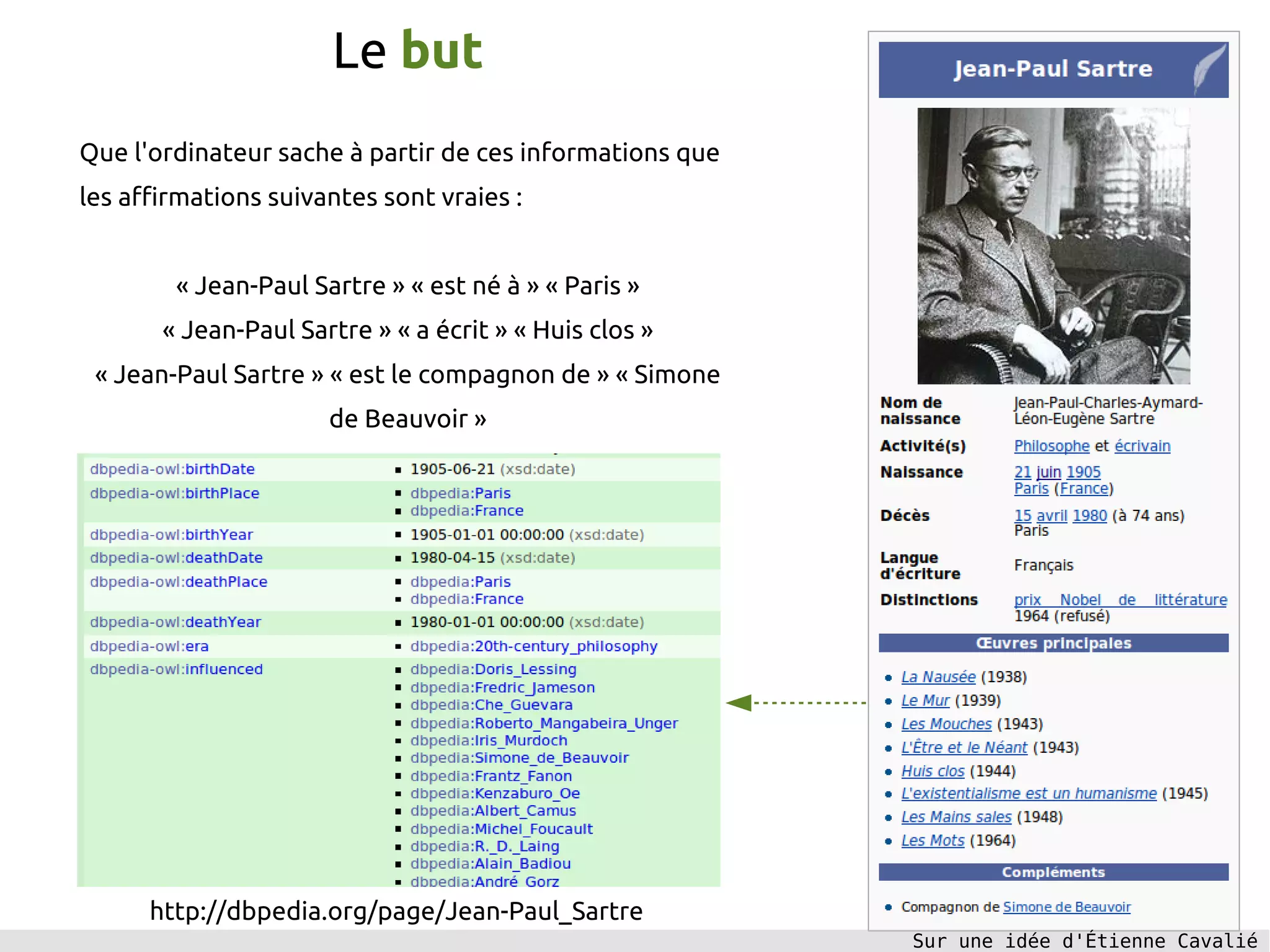Click the full birth name value

click(1108, 411)
